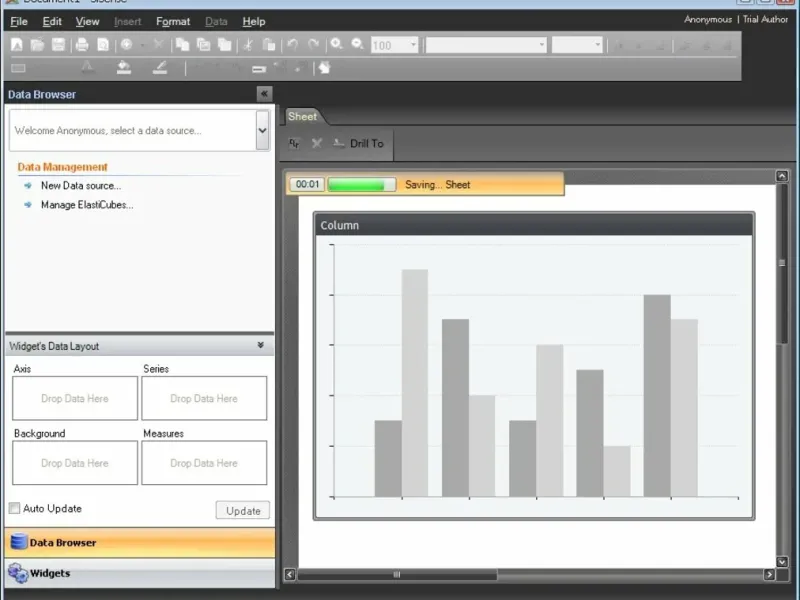Print using the printer toolbar icon
Screen dimensions: 800x600
point(82,45)
